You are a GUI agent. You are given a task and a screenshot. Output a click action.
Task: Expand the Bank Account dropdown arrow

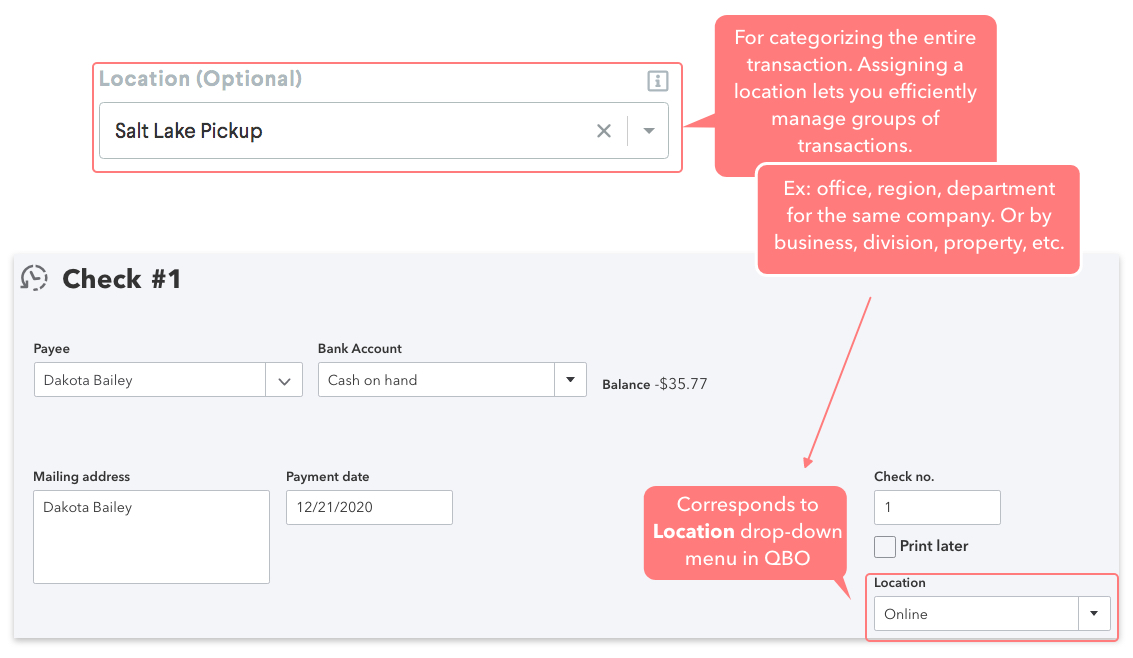point(570,380)
